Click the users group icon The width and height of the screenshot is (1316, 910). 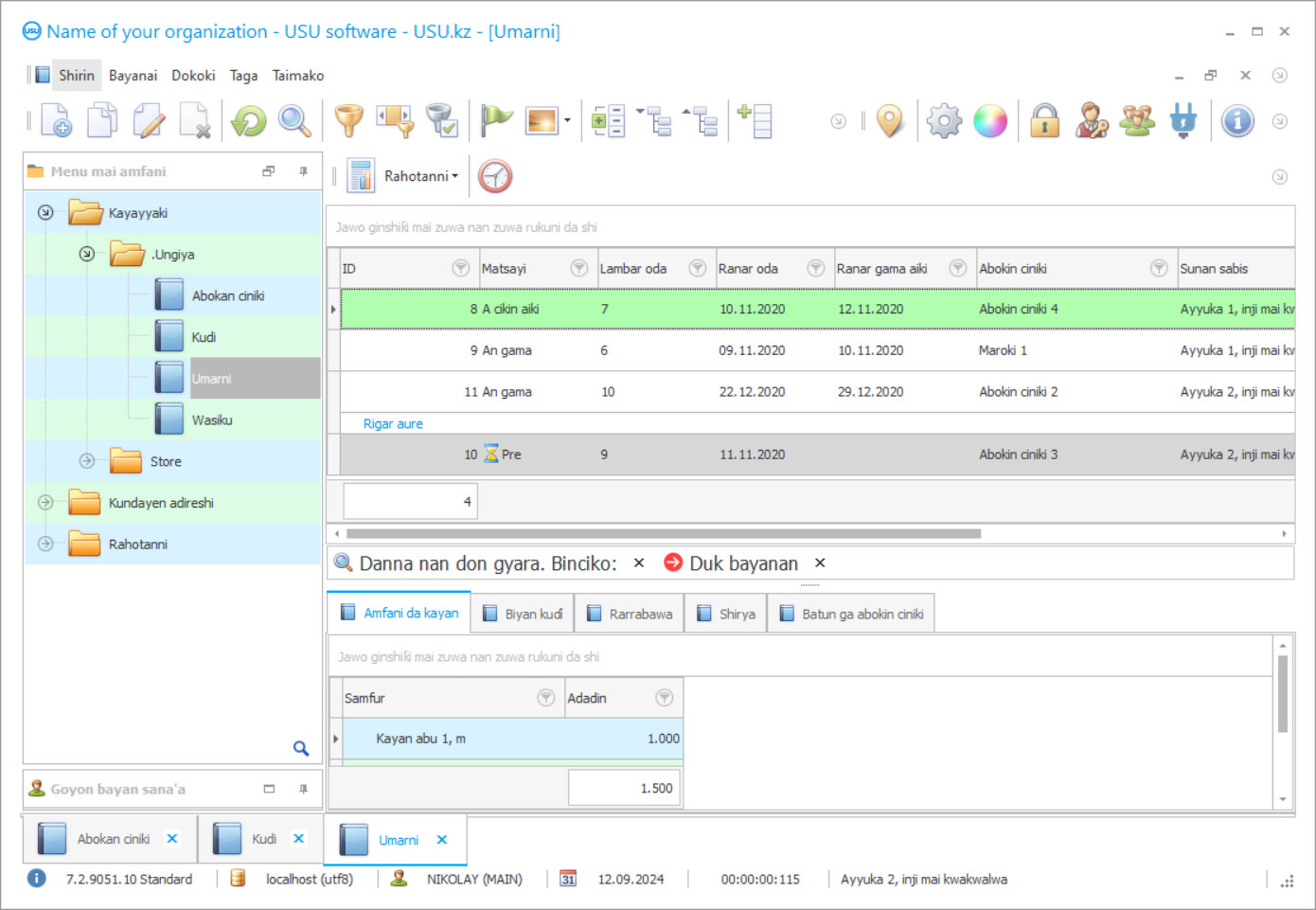[x=1137, y=120]
